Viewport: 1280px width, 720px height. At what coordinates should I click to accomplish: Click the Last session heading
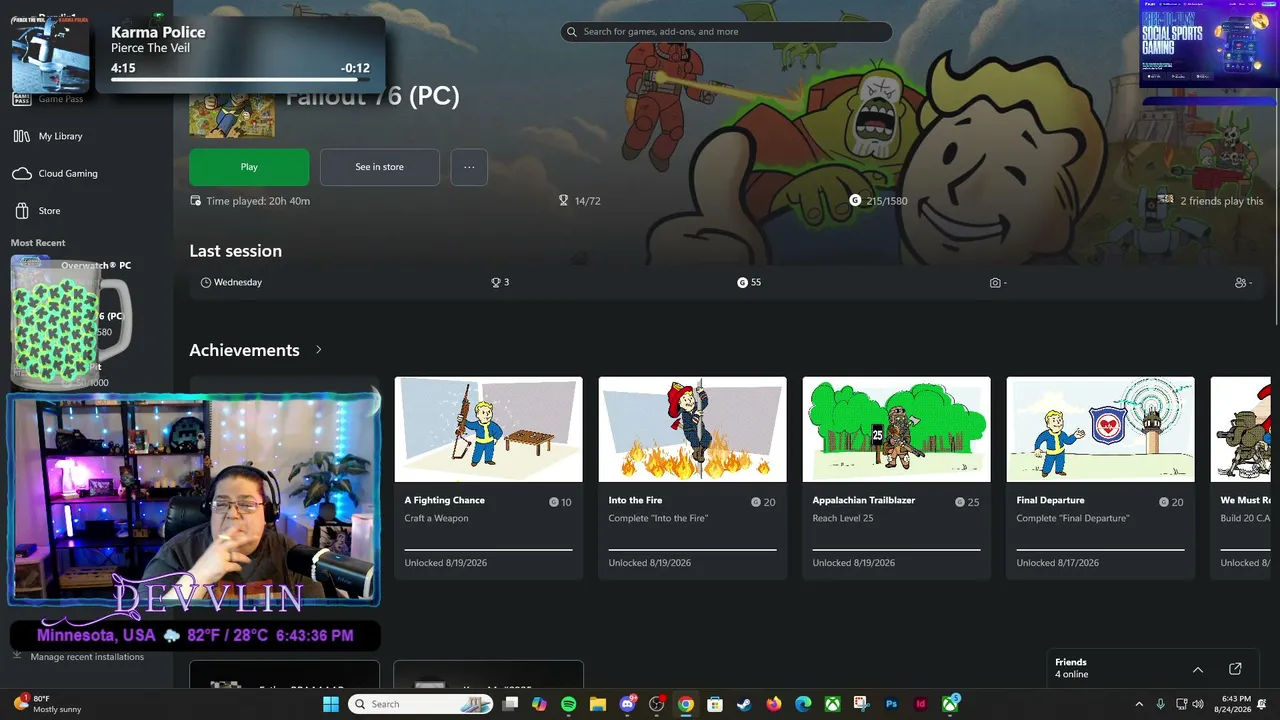point(236,251)
